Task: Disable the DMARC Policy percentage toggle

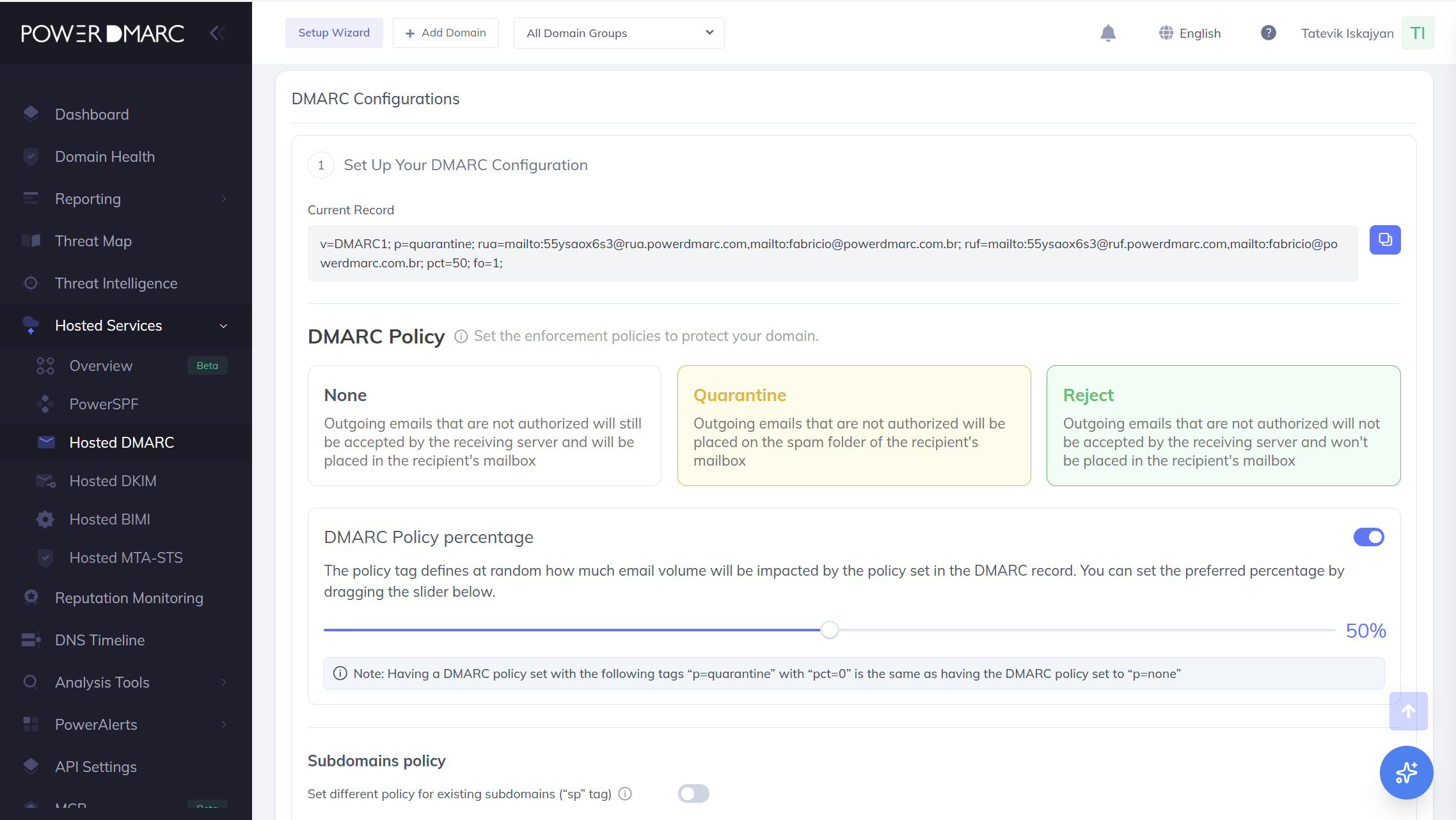Action: pos(1369,537)
